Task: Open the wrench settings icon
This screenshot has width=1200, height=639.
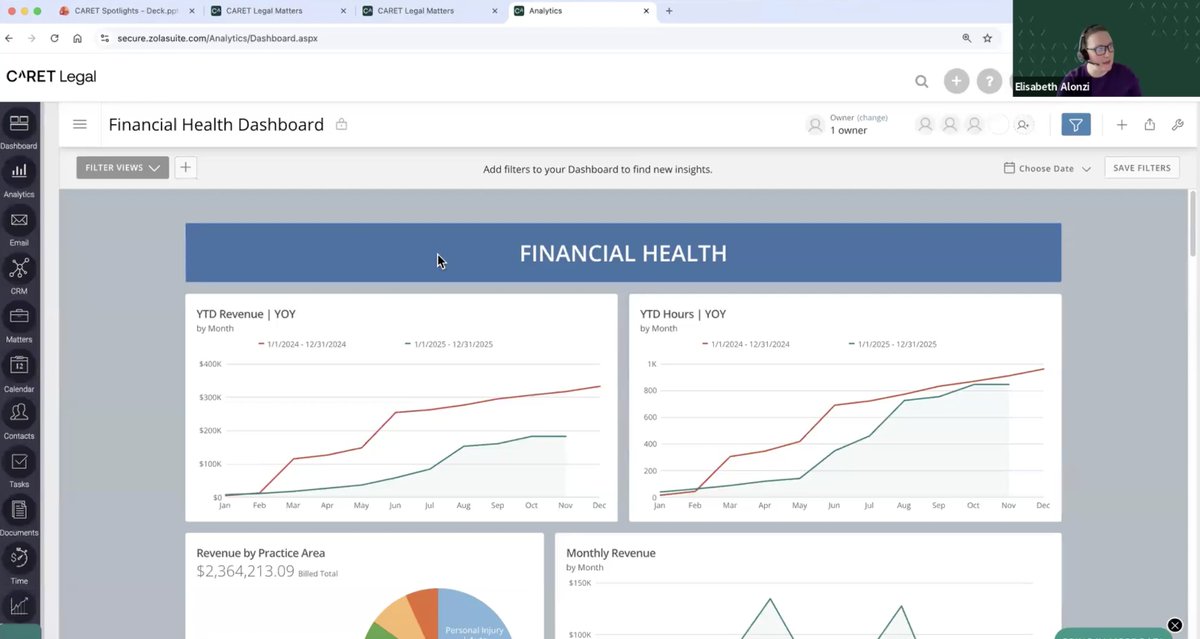Action: 1178,125
